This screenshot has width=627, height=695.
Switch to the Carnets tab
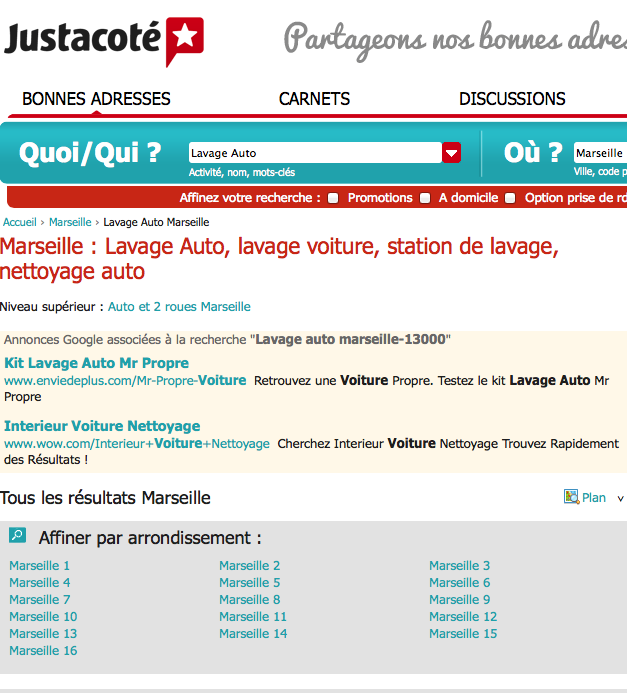[x=314, y=99]
